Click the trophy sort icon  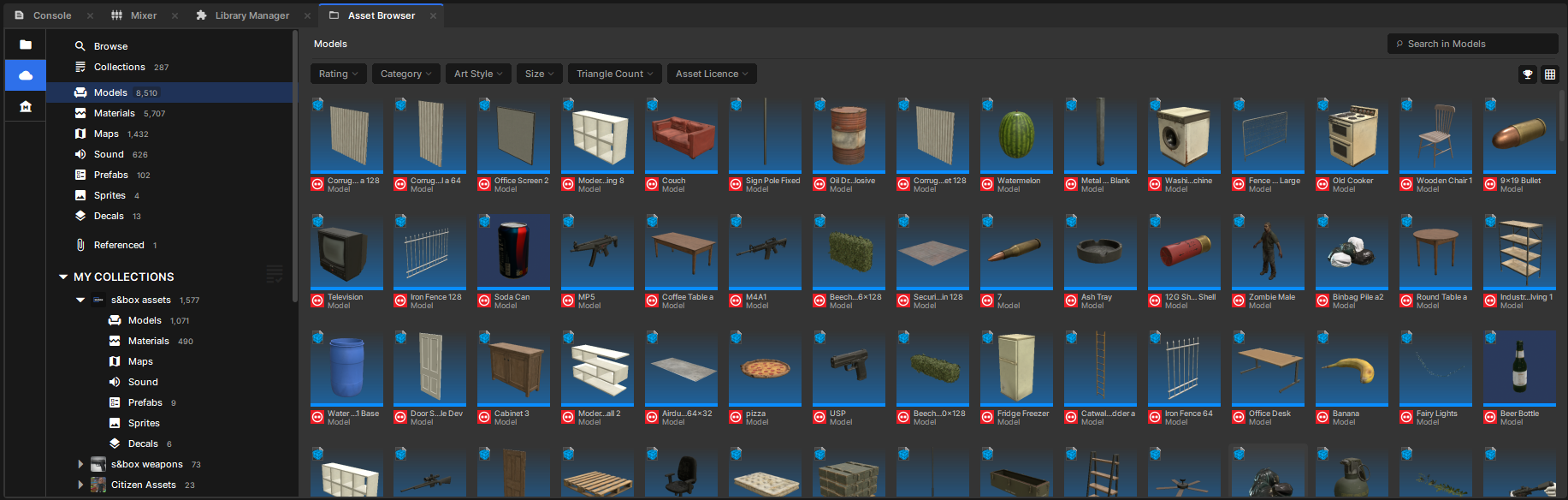[x=1528, y=74]
